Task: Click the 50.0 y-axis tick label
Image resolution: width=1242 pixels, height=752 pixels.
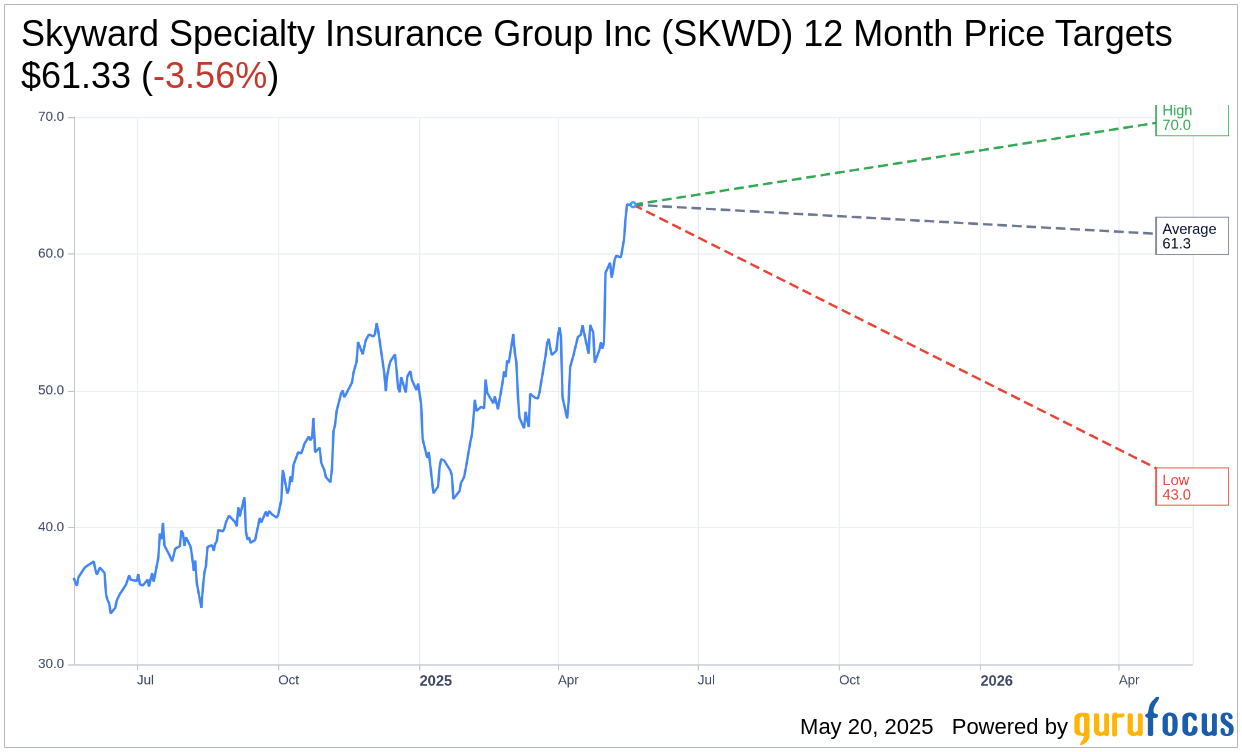Action: click(51, 391)
